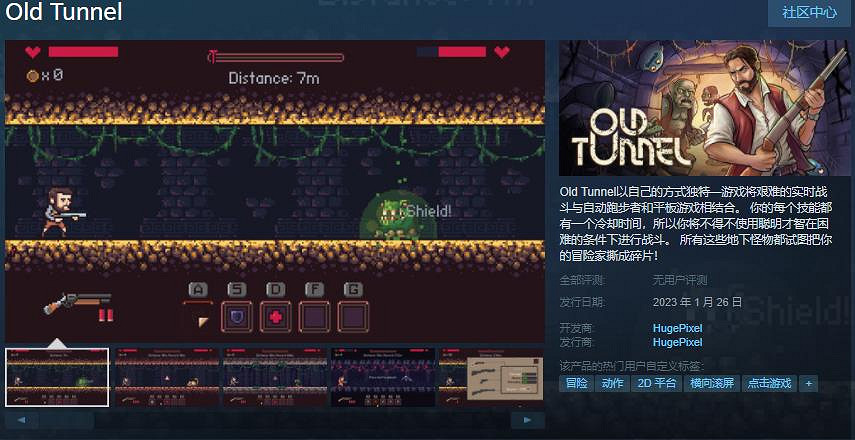
Task: Click the arrow icon below A key
Action: tap(203, 322)
